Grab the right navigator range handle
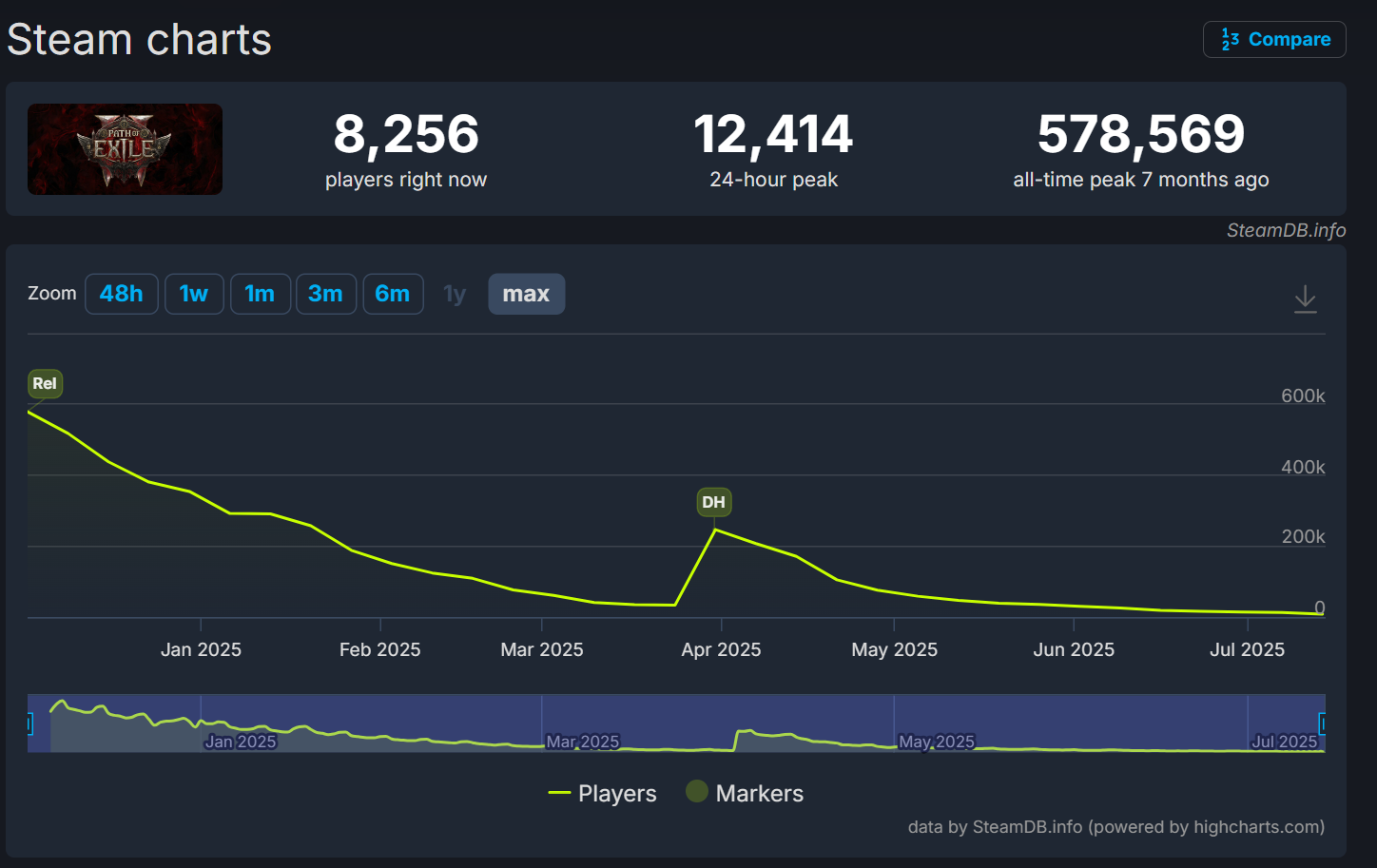The height and width of the screenshot is (868, 1377). click(x=1322, y=724)
